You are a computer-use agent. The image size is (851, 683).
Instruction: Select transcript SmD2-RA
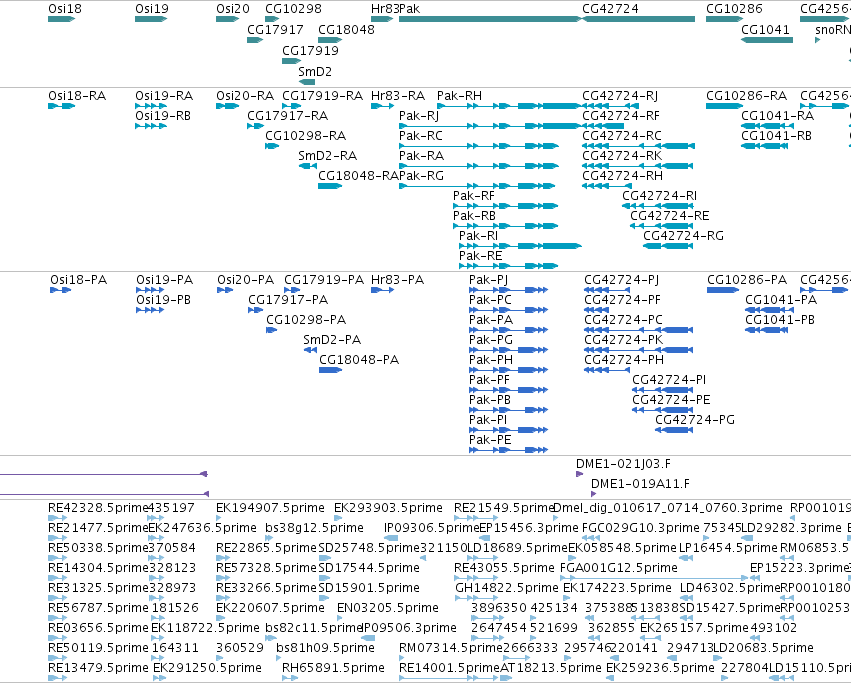pyautogui.click(x=327, y=156)
